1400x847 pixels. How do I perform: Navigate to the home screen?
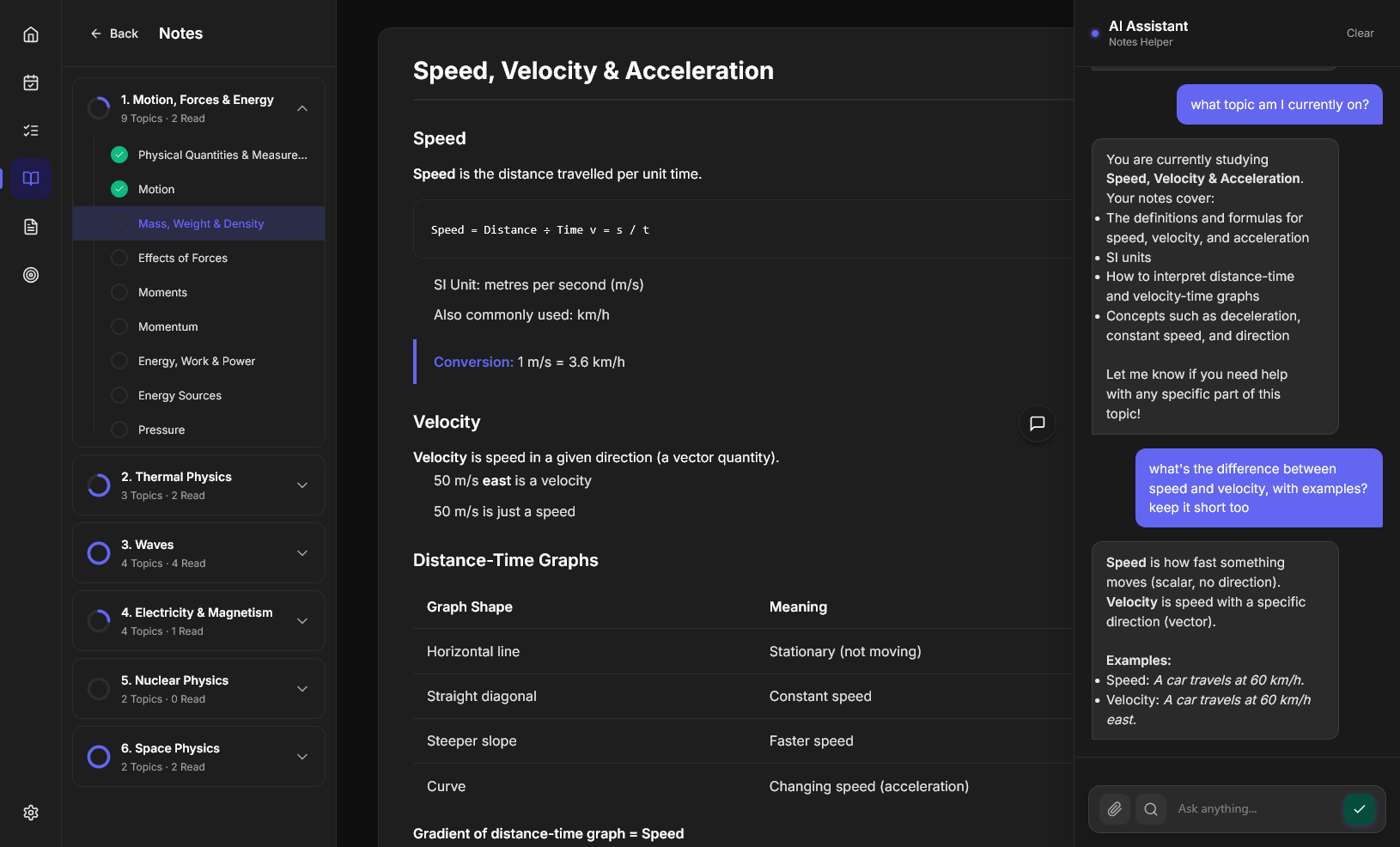coord(31,34)
